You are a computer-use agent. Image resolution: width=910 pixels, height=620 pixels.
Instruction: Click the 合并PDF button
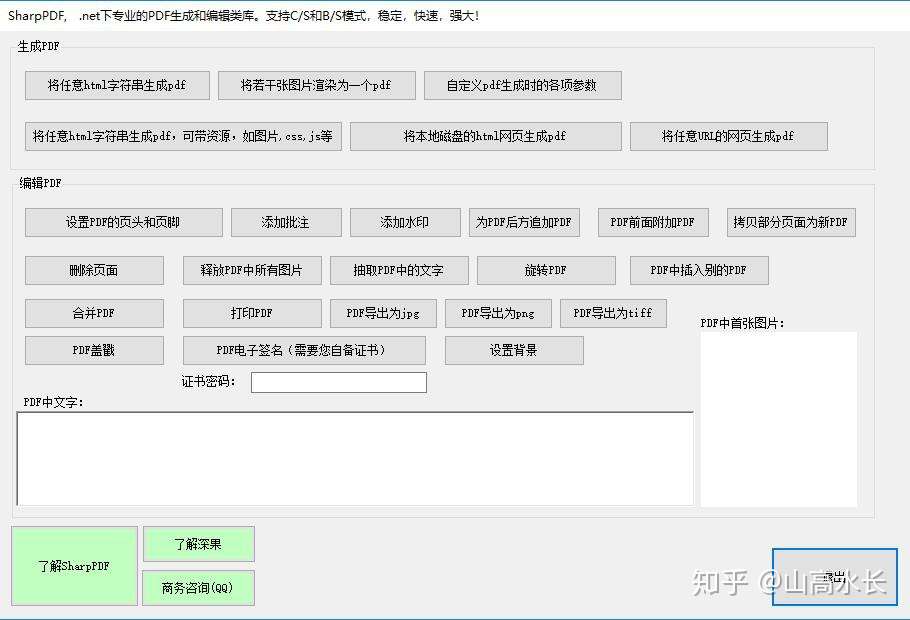click(x=94, y=313)
